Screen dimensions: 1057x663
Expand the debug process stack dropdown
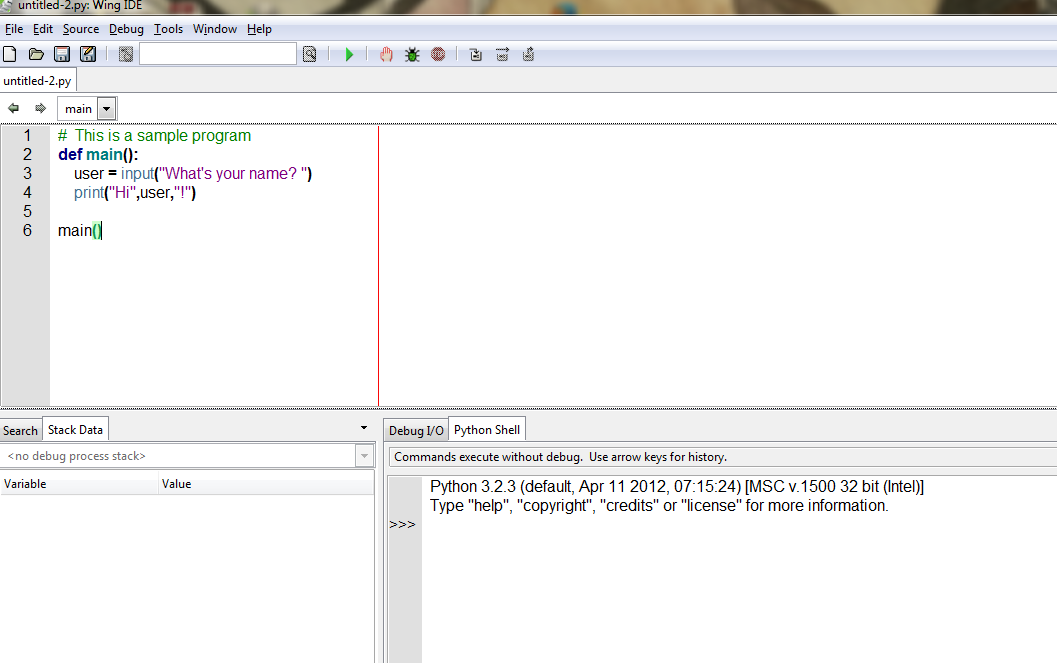click(364, 456)
